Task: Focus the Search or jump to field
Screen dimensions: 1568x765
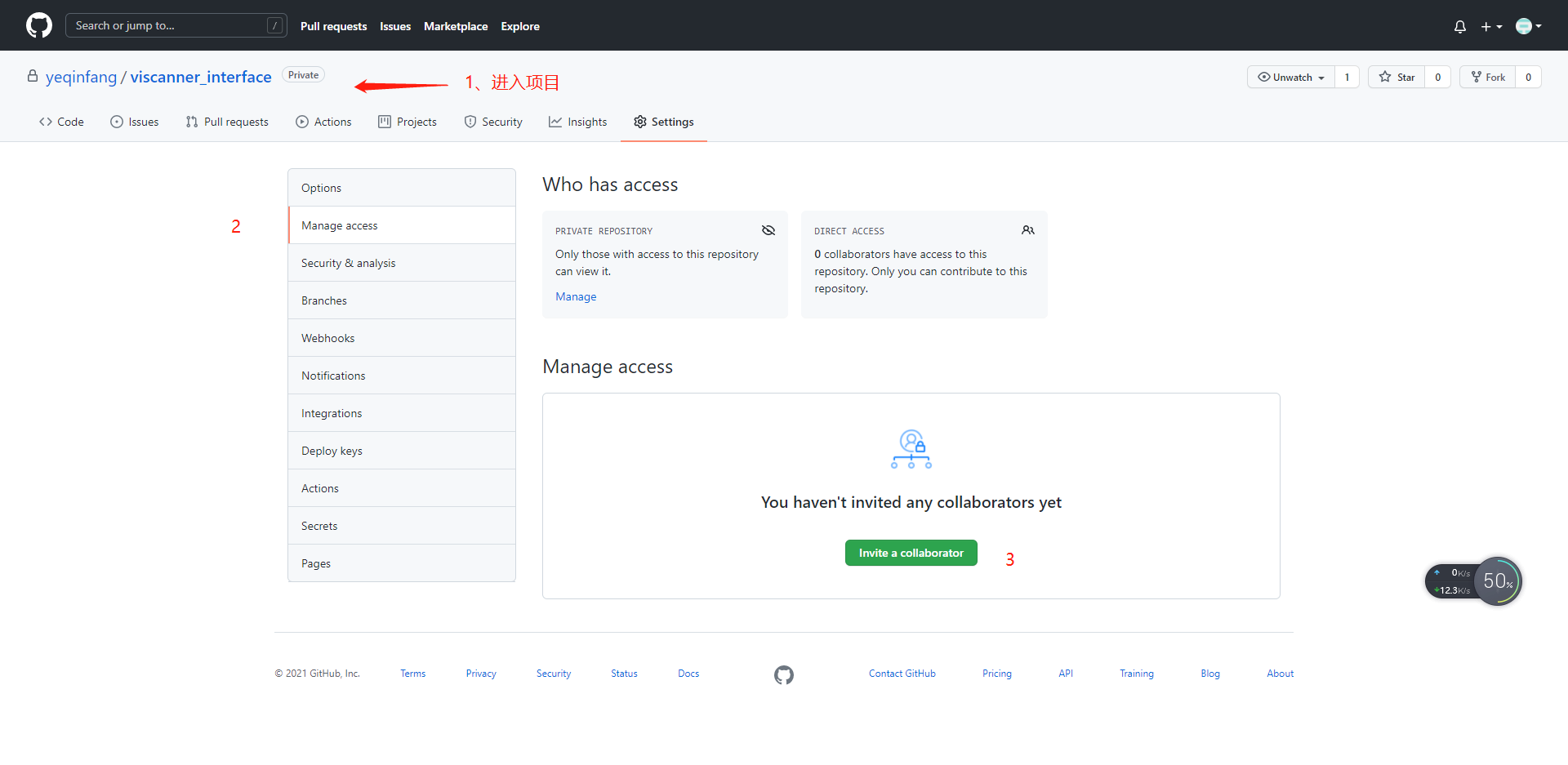Action: pyautogui.click(x=176, y=25)
